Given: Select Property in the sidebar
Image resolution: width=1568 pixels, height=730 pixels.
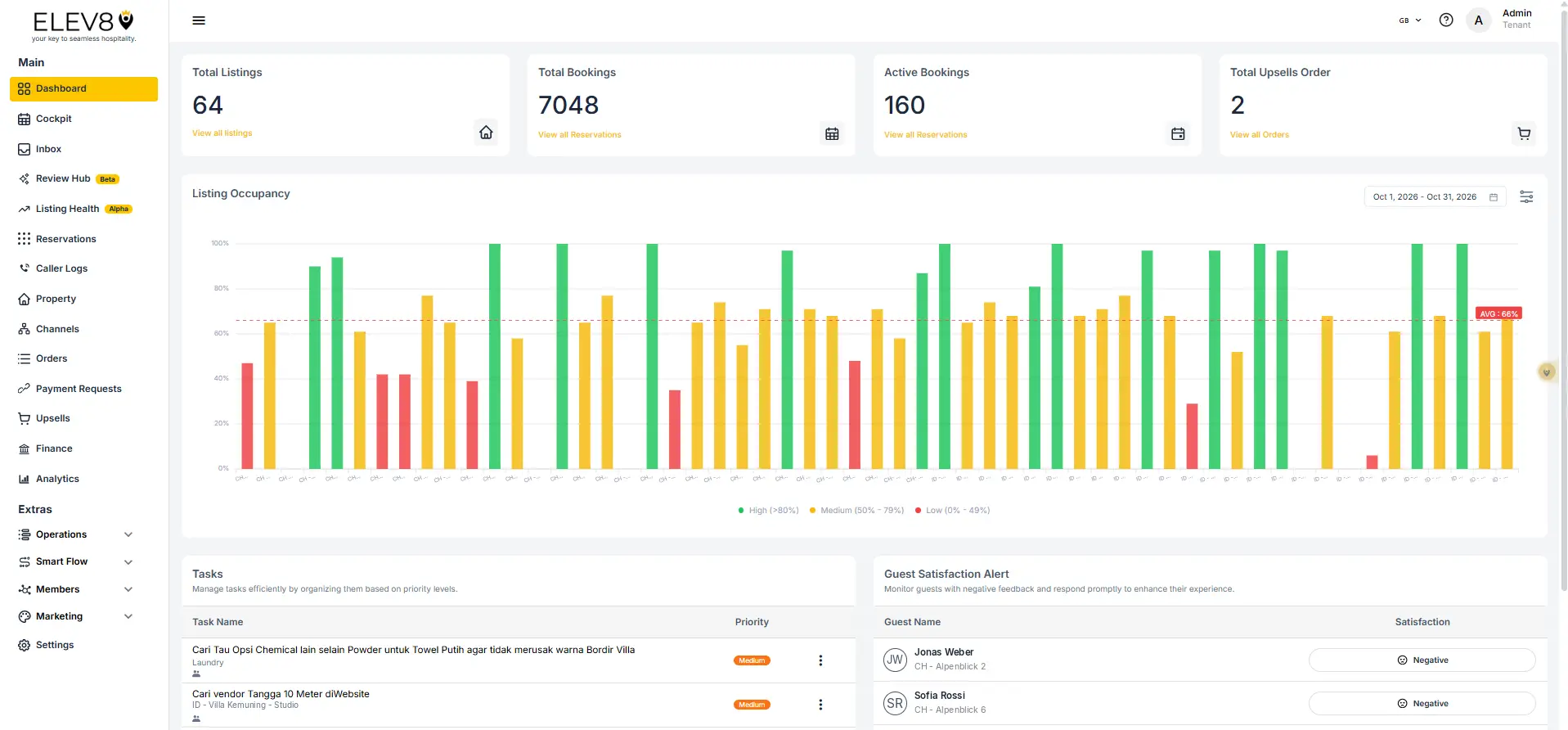Looking at the screenshot, I should [83, 299].
